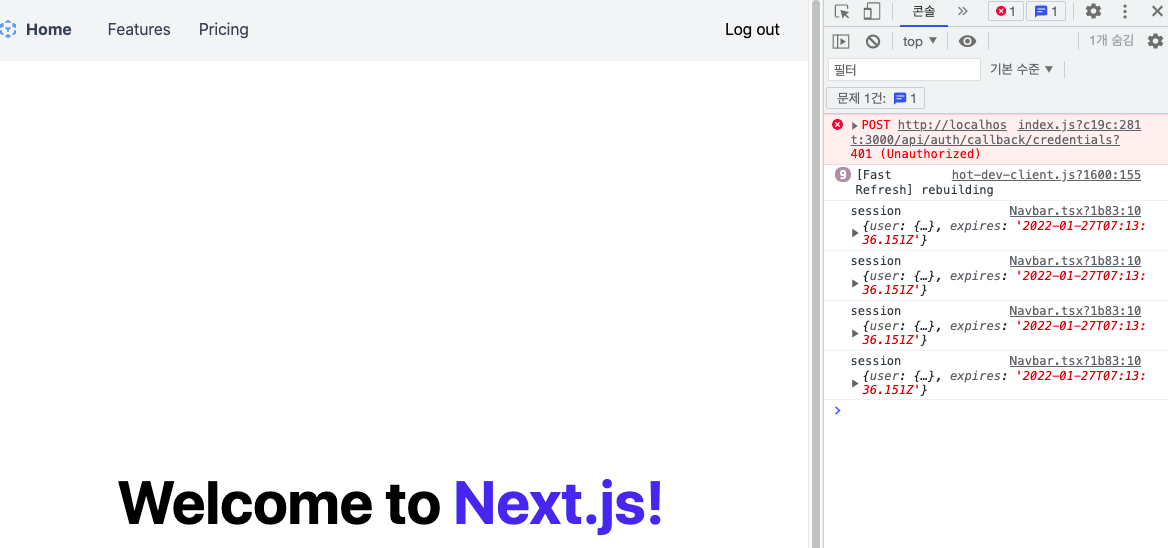
Task: Toggle the device toolbar icon
Action: point(872,11)
